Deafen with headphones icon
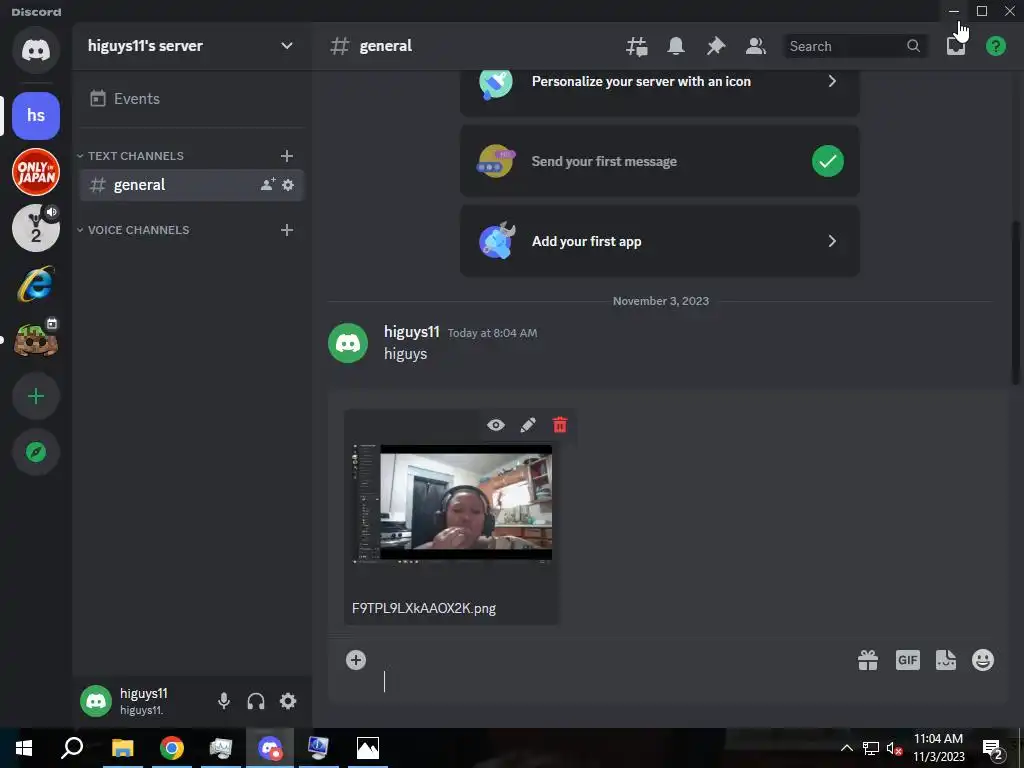Image resolution: width=1024 pixels, height=768 pixels. point(256,701)
